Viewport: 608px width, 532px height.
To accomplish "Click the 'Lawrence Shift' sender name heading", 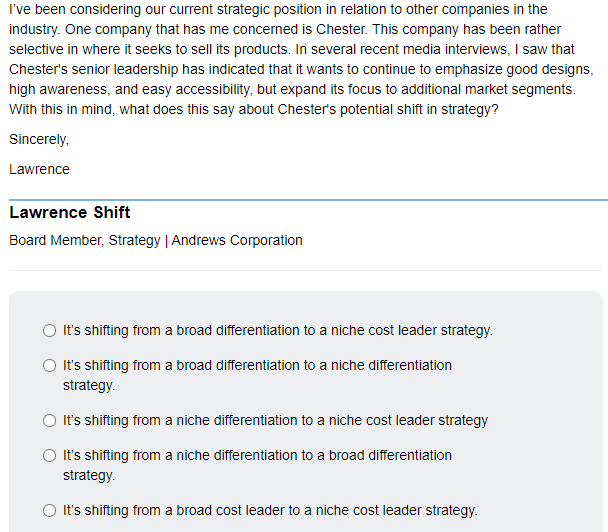I will coord(70,212).
